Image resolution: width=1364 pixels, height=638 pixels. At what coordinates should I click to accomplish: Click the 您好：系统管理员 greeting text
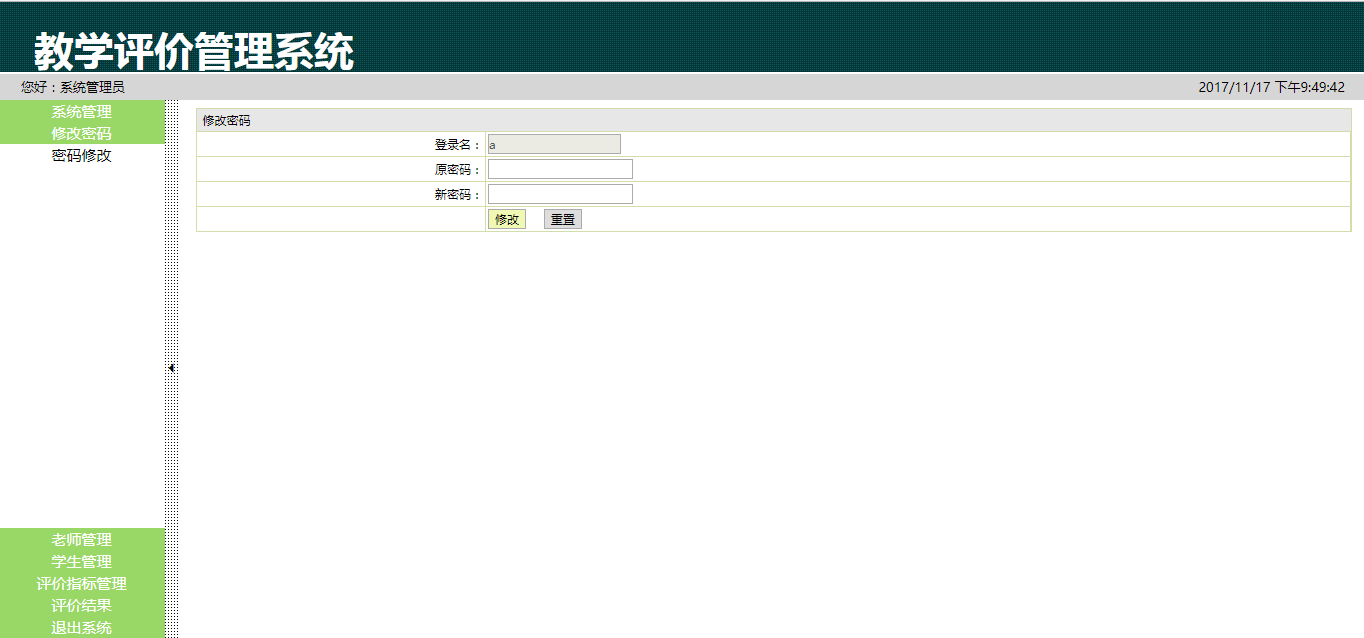coord(73,87)
